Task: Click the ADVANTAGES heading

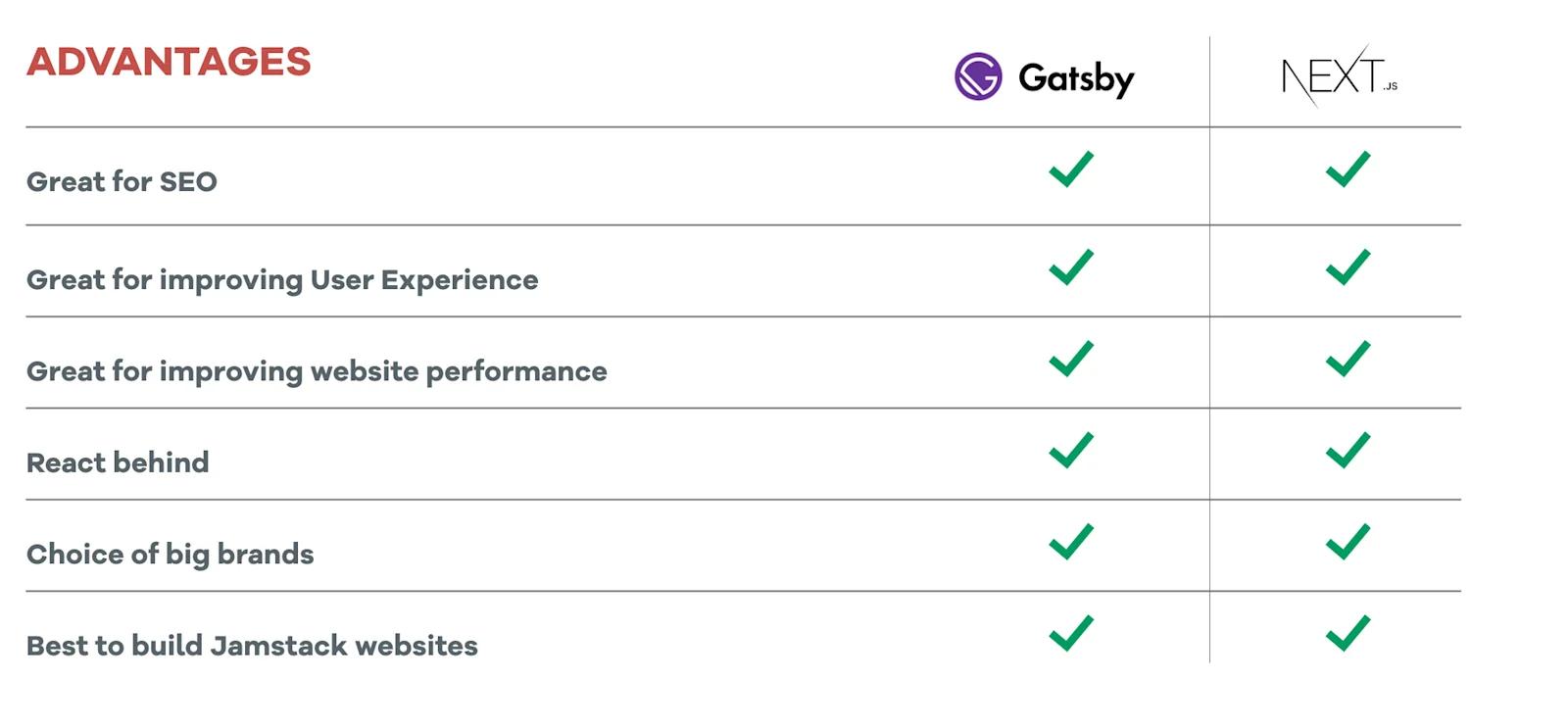Action: pyautogui.click(x=169, y=62)
